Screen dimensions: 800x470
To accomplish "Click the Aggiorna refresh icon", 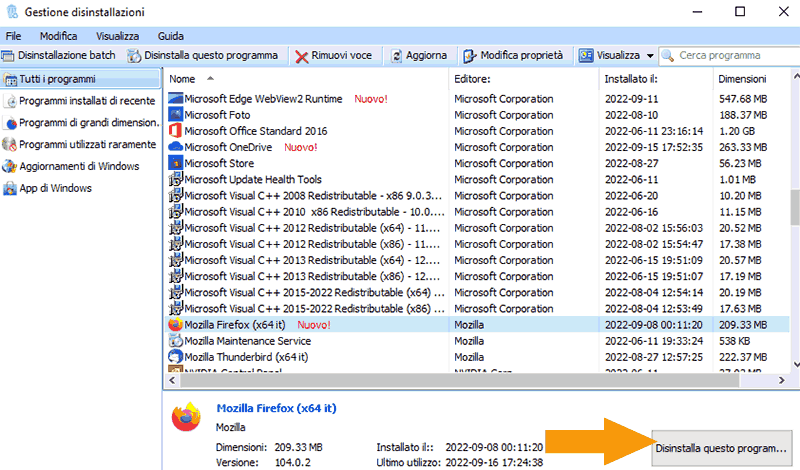I will tap(397, 56).
